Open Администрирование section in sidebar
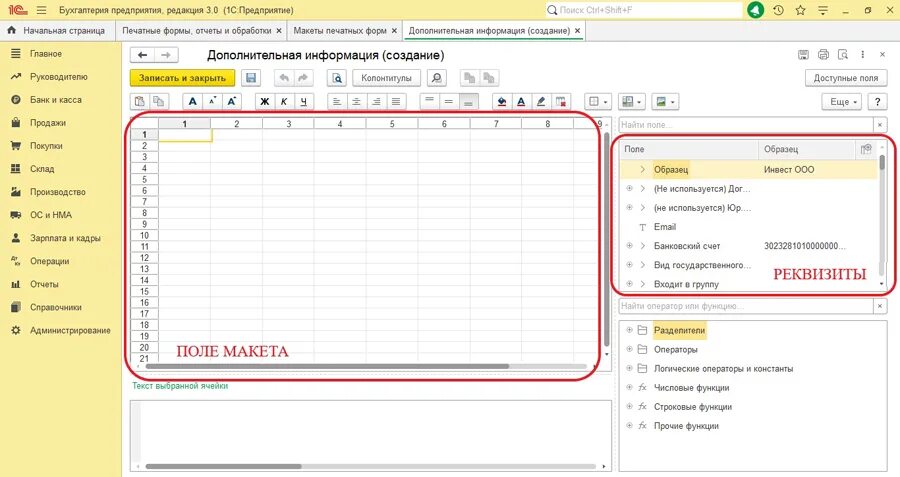Screen dimensions: 900x477 (70, 330)
